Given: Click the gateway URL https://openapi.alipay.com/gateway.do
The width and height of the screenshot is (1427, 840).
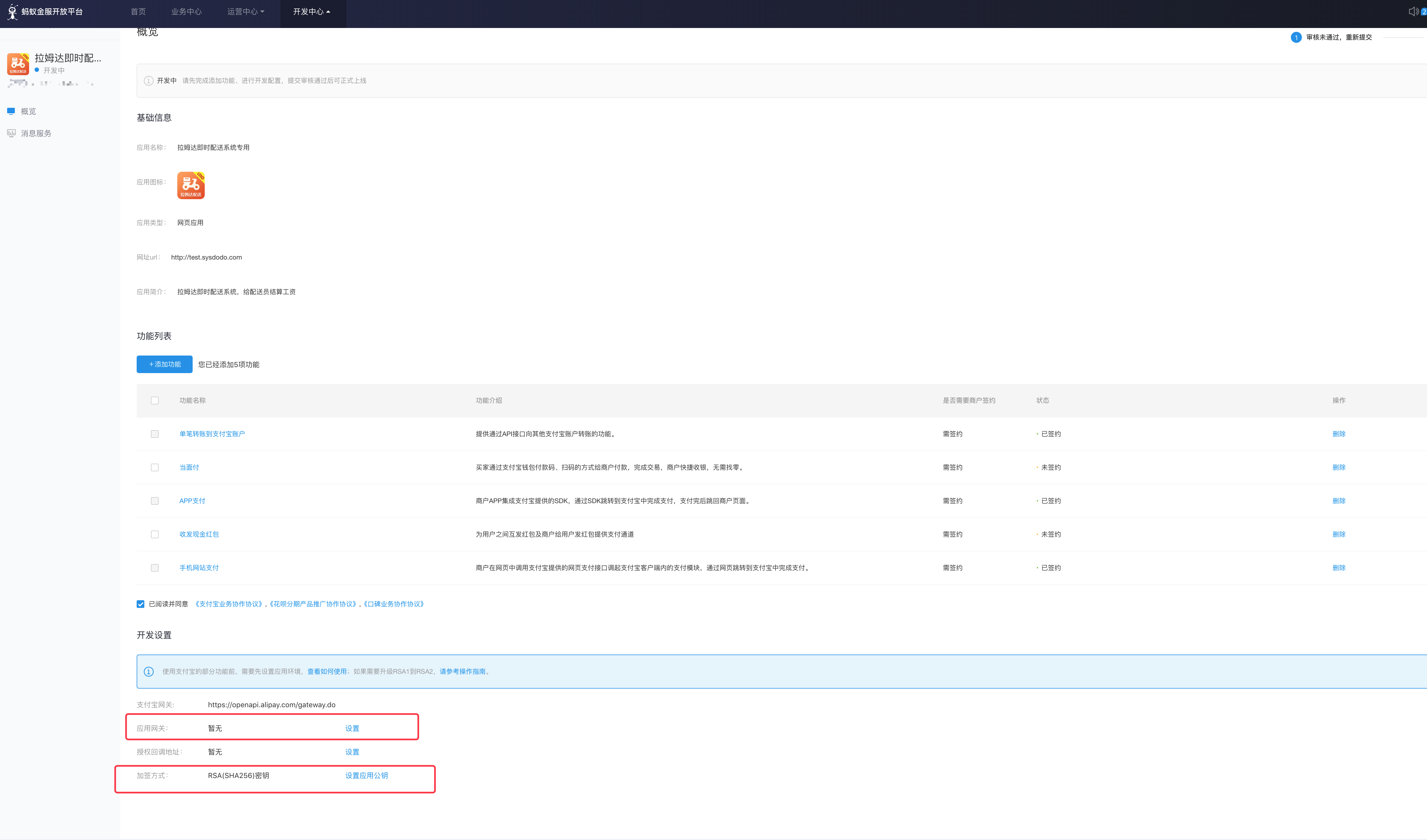Looking at the screenshot, I should click(x=272, y=705).
